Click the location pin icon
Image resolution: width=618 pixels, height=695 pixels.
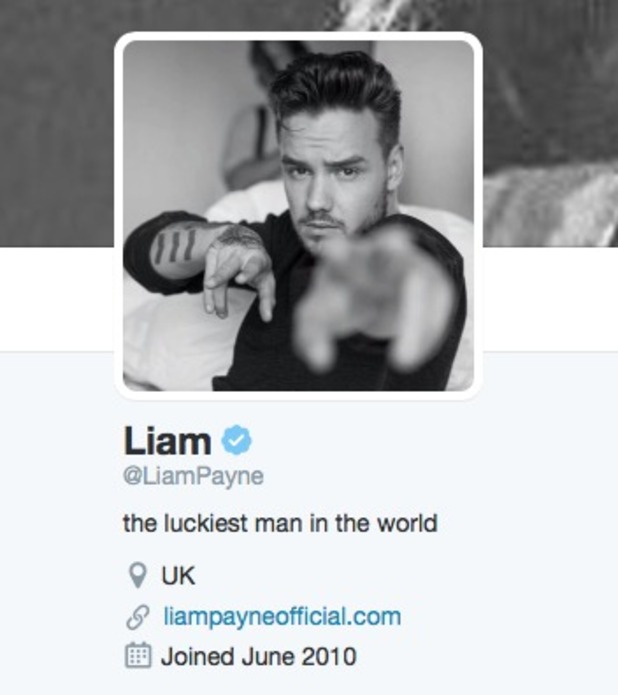click(137, 575)
